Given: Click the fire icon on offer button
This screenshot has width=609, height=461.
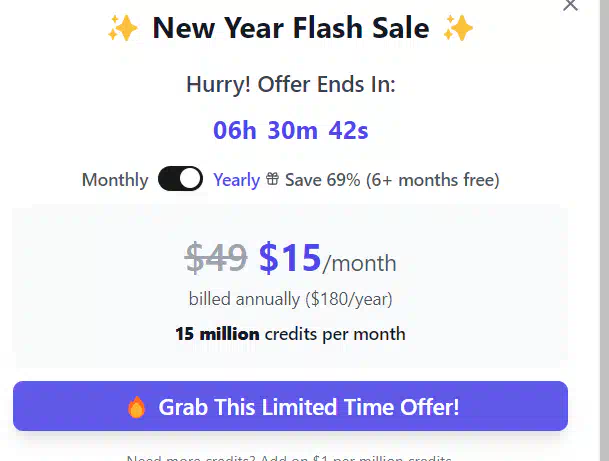Looking at the screenshot, I should coord(137,407).
